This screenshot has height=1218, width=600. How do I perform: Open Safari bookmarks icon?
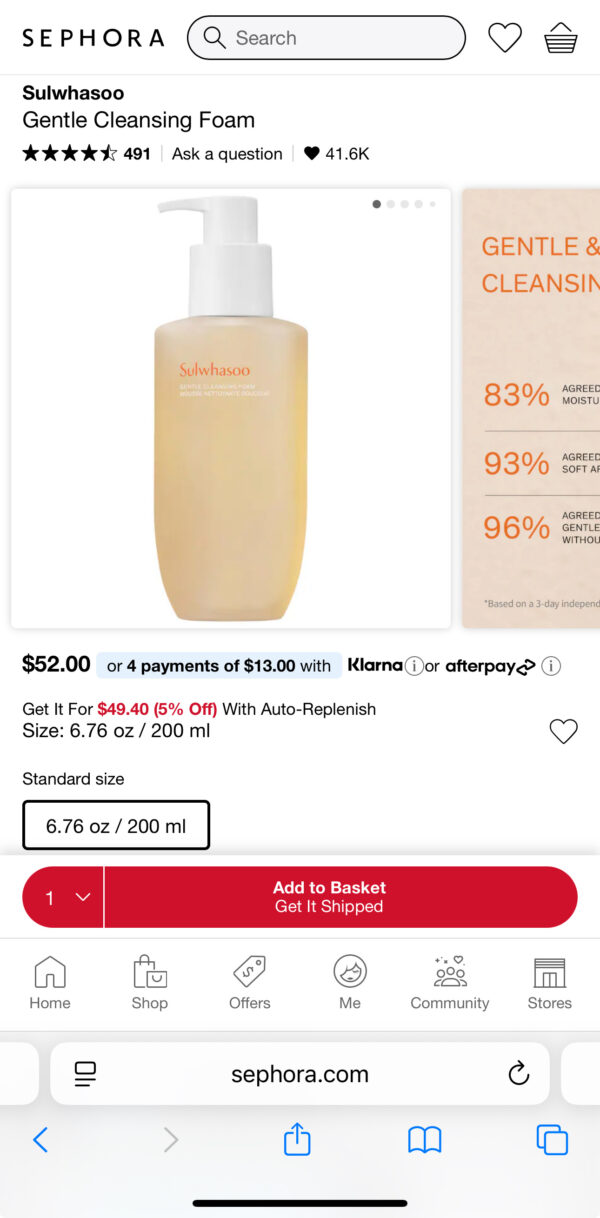pyautogui.click(x=424, y=1139)
